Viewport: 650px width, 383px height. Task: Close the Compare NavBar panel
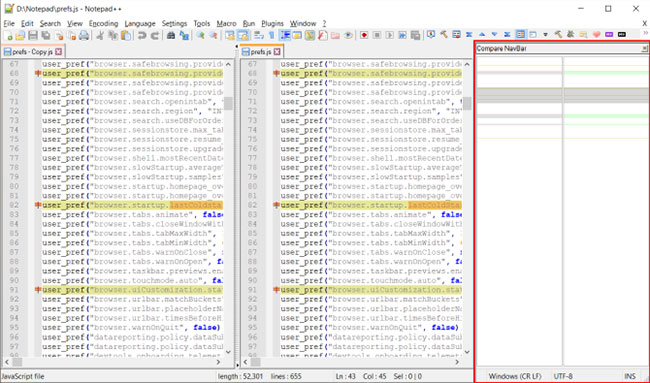pyautogui.click(x=645, y=48)
